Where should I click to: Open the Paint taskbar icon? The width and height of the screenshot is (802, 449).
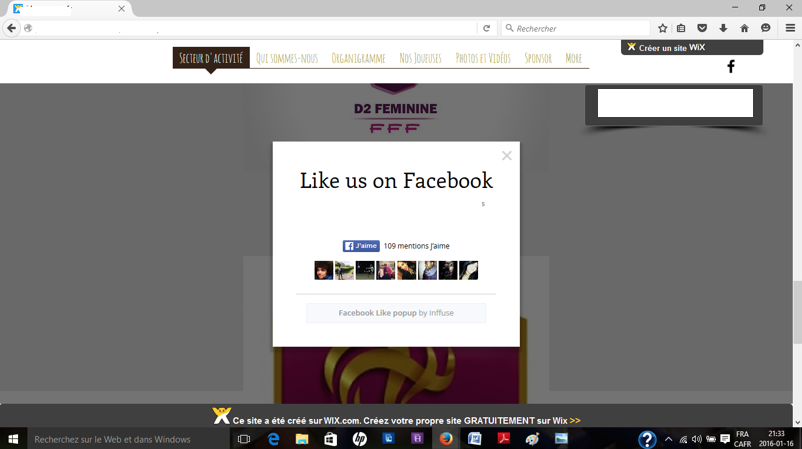pyautogui.click(x=532, y=439)
